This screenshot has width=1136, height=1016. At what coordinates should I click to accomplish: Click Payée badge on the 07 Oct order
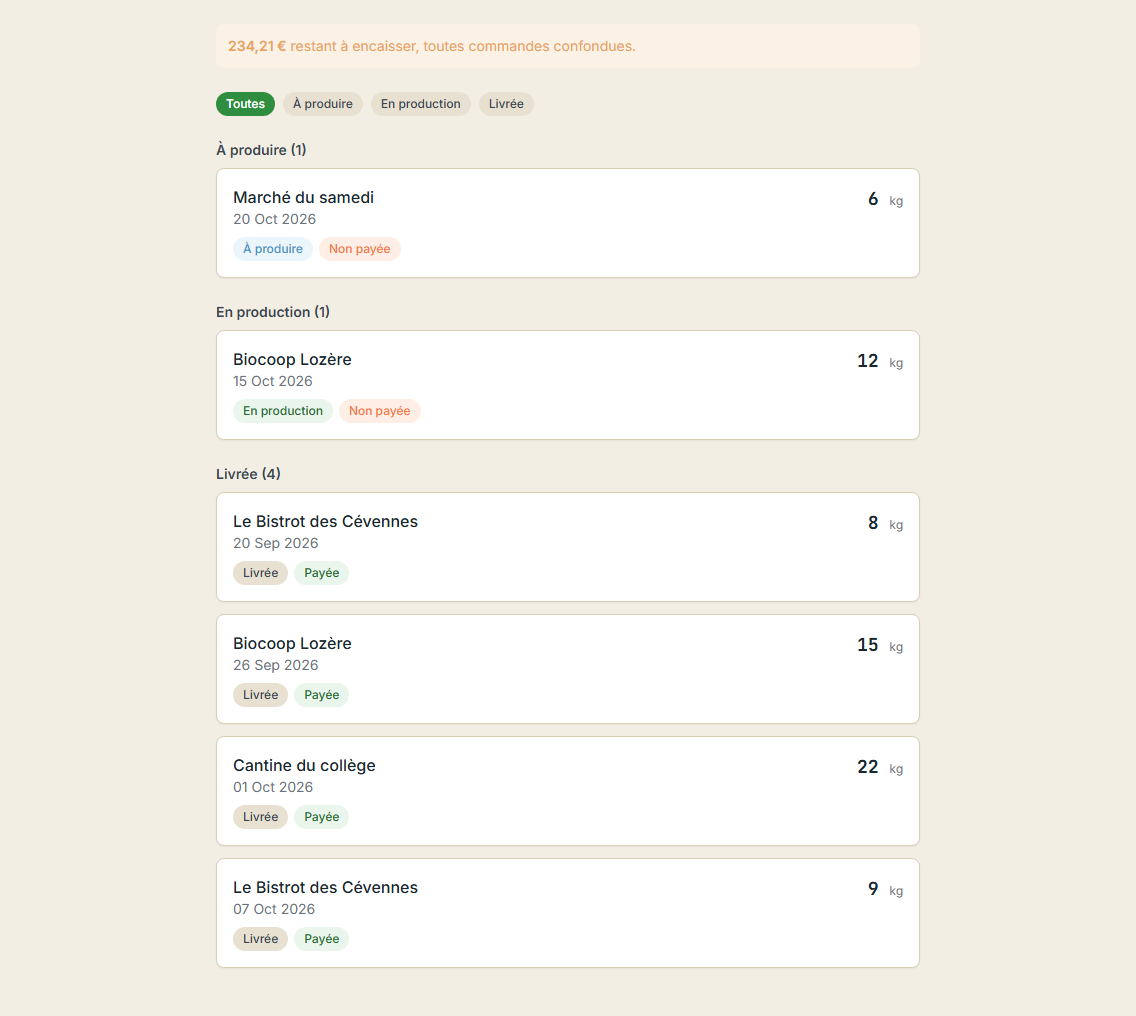(x=322, y=938)
